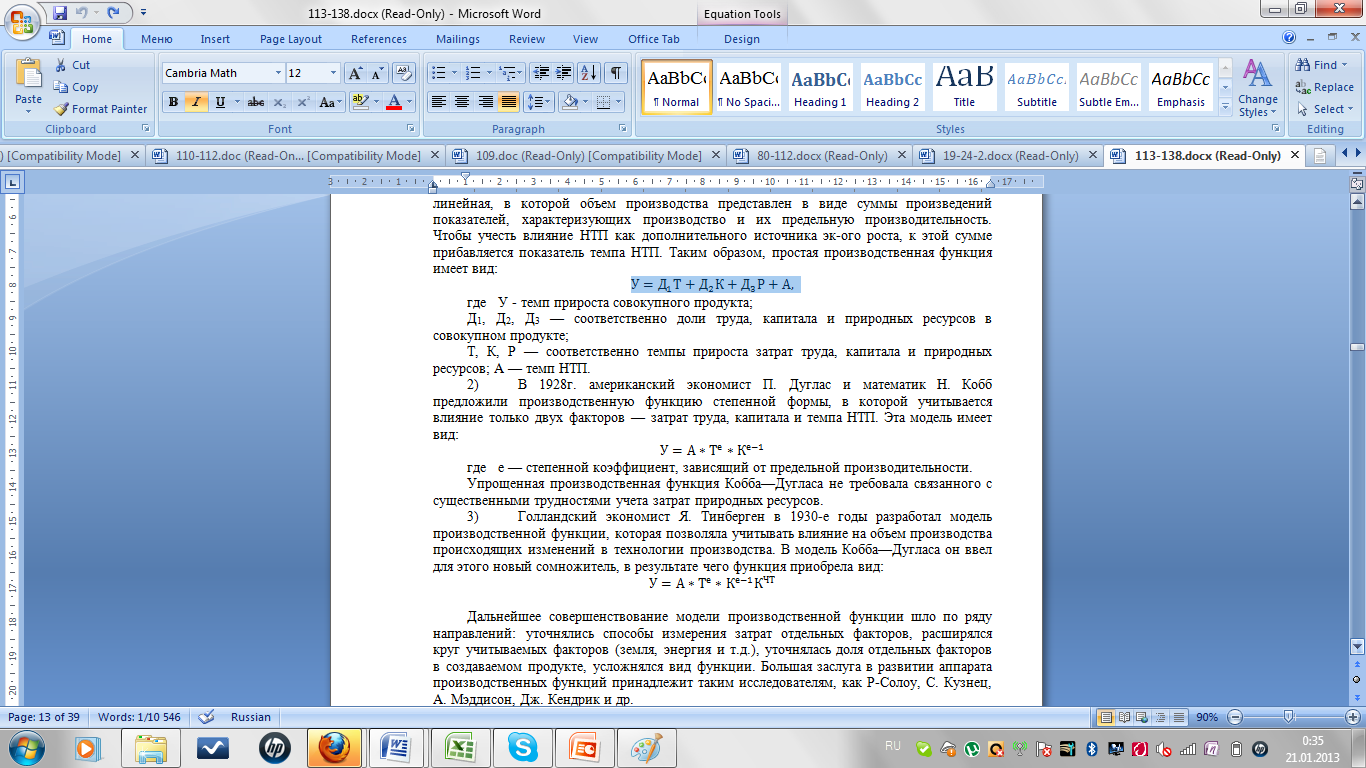Open the Office Button menu
1366x768 pixels.
pos(22,20)
